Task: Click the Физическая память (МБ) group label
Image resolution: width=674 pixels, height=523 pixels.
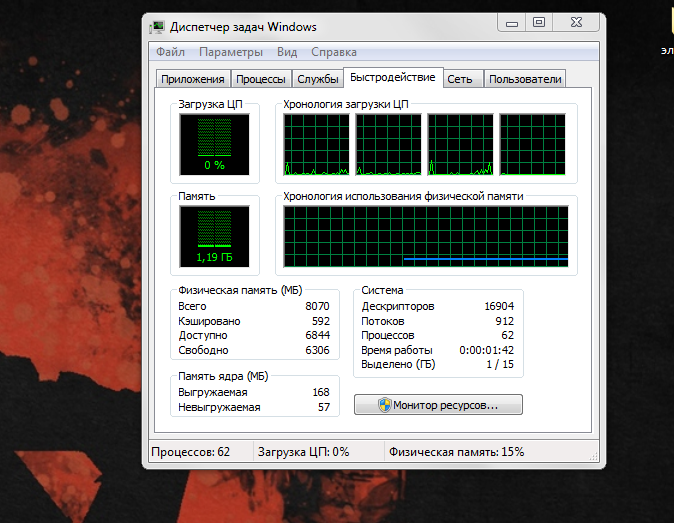Action: click(x=240, y=291)
